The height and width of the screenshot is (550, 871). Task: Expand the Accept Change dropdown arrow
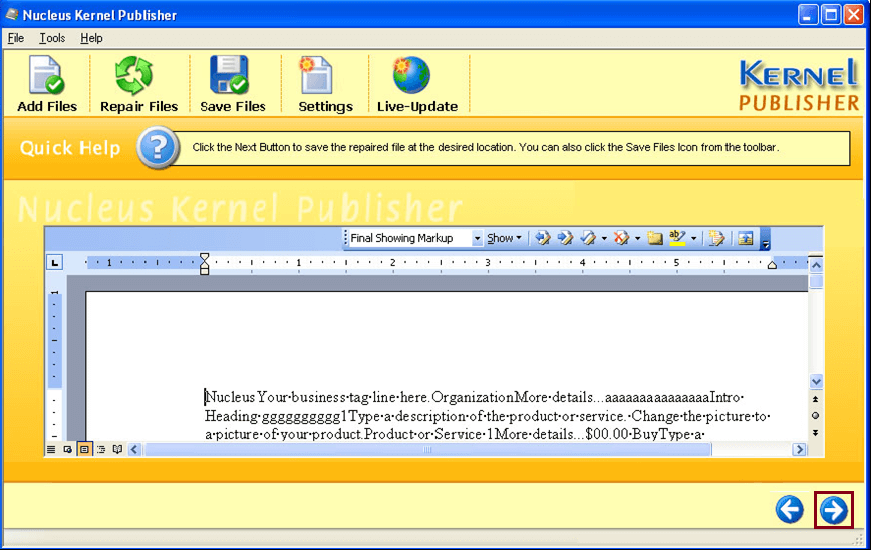604,238
